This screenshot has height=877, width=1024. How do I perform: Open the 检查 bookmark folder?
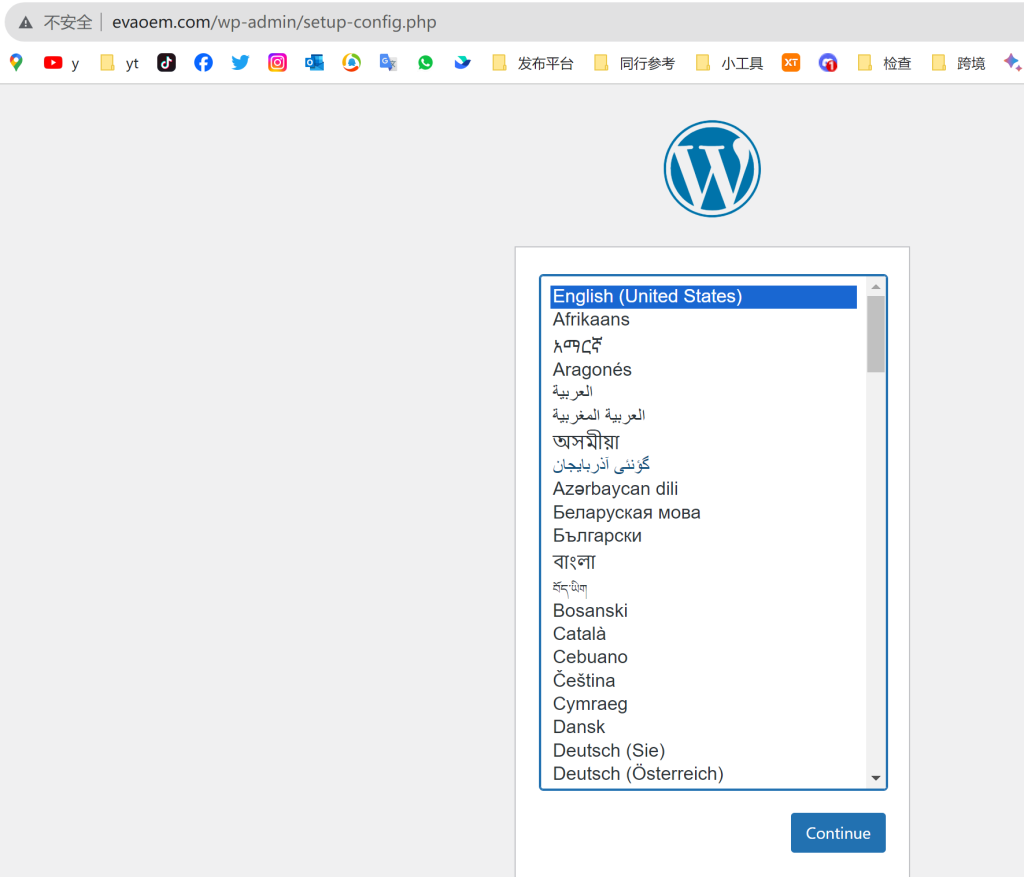(x=884, y=63)
